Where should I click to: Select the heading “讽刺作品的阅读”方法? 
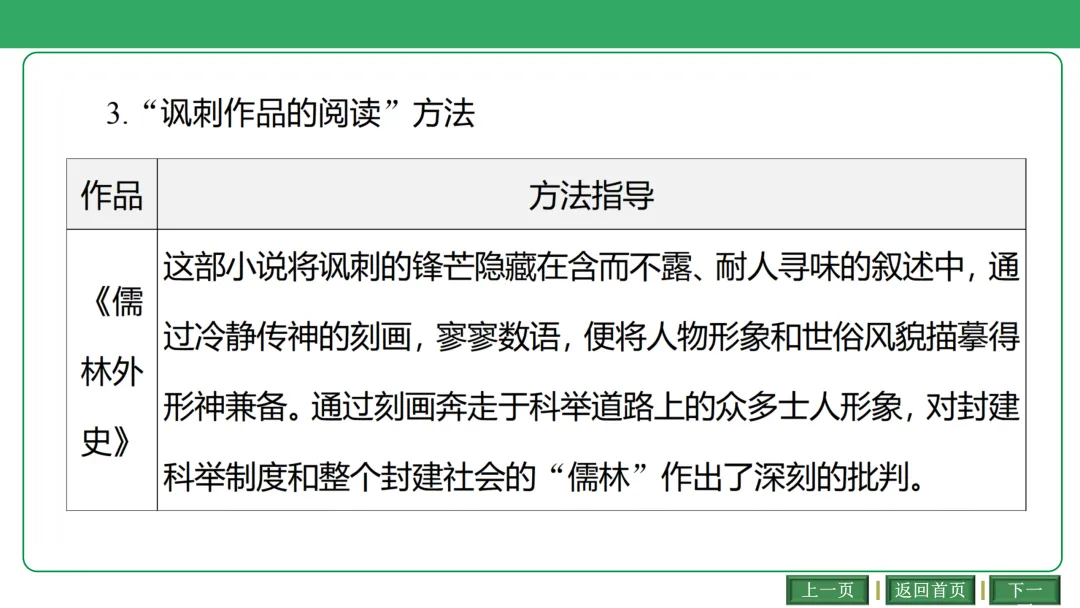(290, 114)
